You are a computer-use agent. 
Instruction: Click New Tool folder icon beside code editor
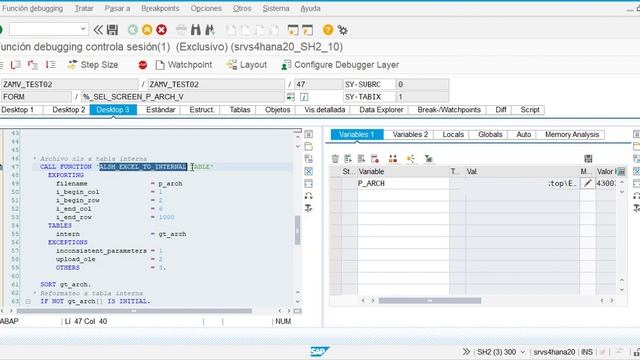click(x=309, y=147)
